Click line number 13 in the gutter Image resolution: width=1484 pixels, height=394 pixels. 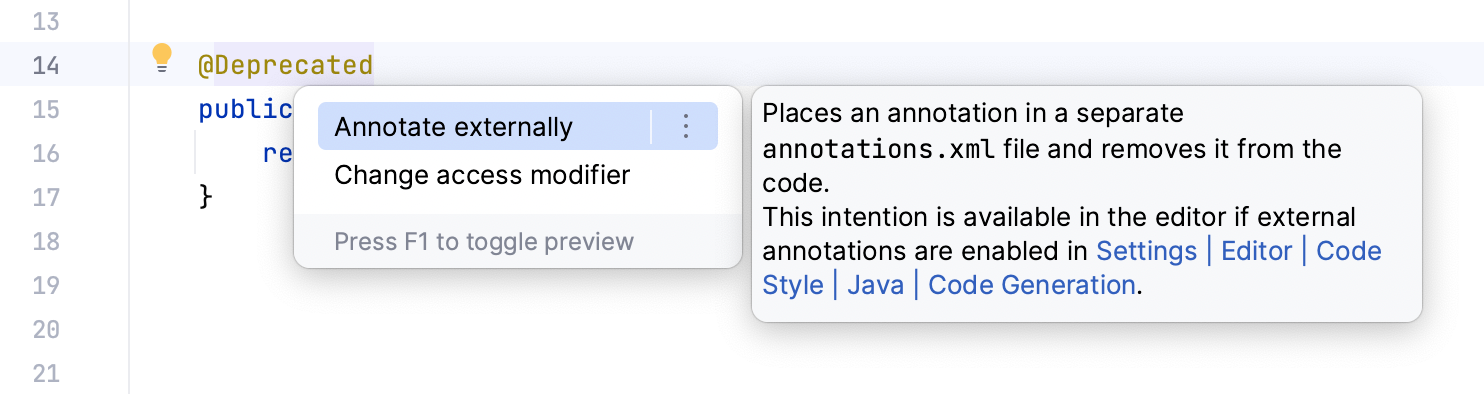[45, 22]
